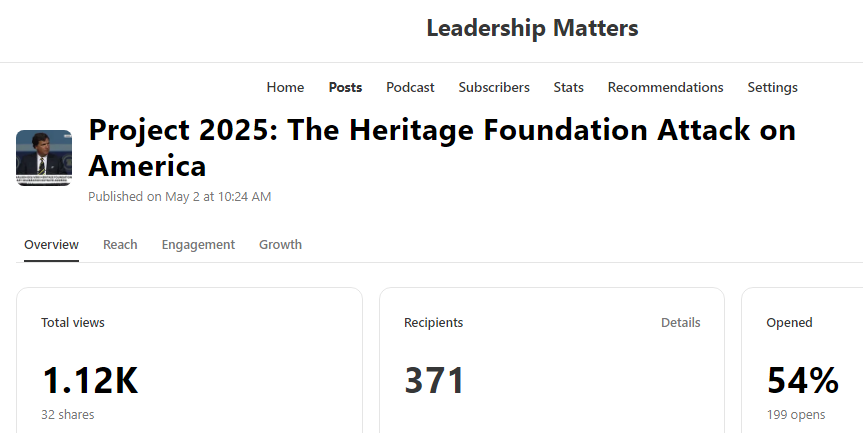Navigate to the Subscribers page
The width and height of the screenshot is (863, 433).
pyautogui.click(x=494, y=87)
